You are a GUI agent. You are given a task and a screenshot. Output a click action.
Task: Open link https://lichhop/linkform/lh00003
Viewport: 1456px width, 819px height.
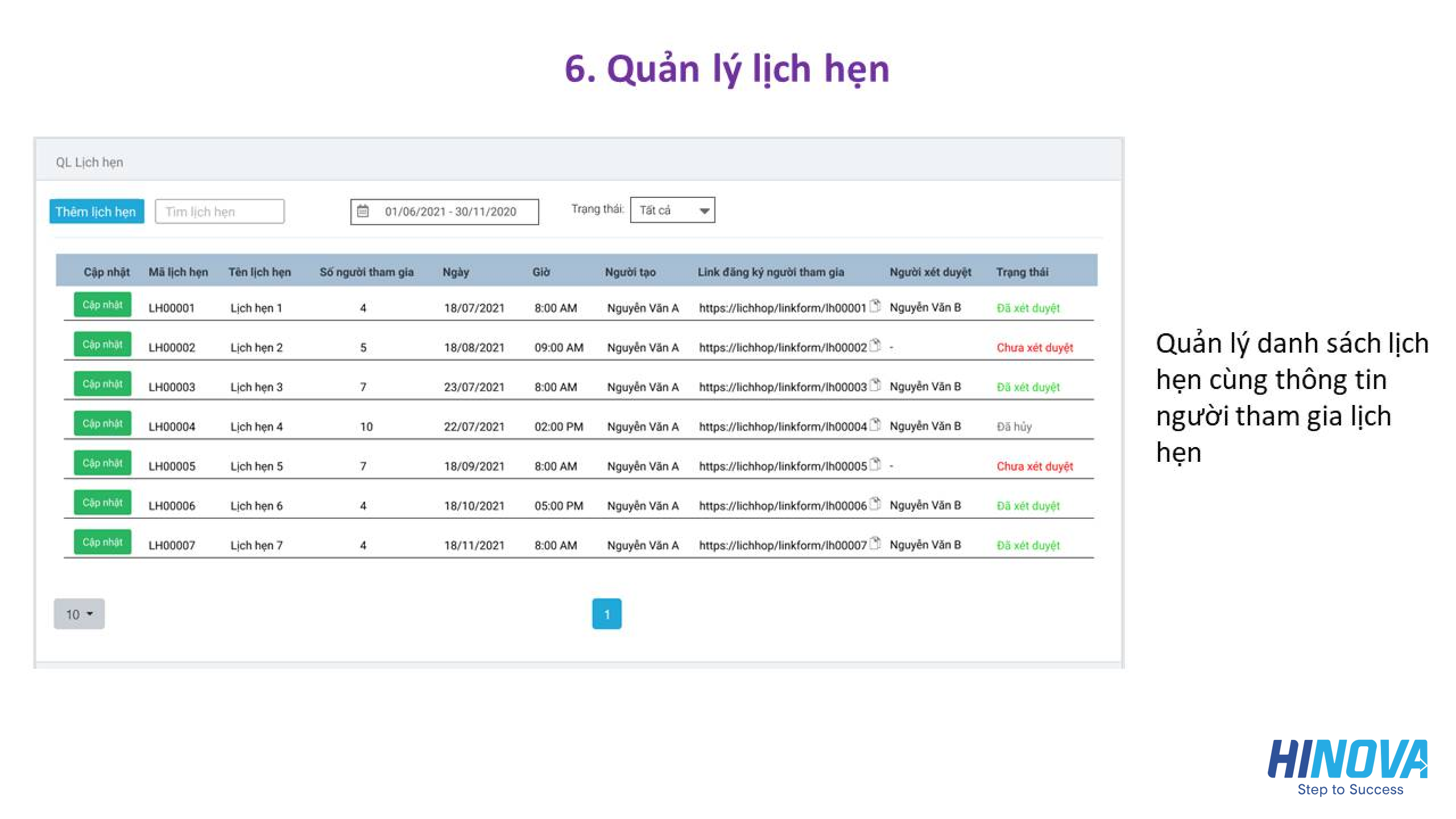[782, 387]
